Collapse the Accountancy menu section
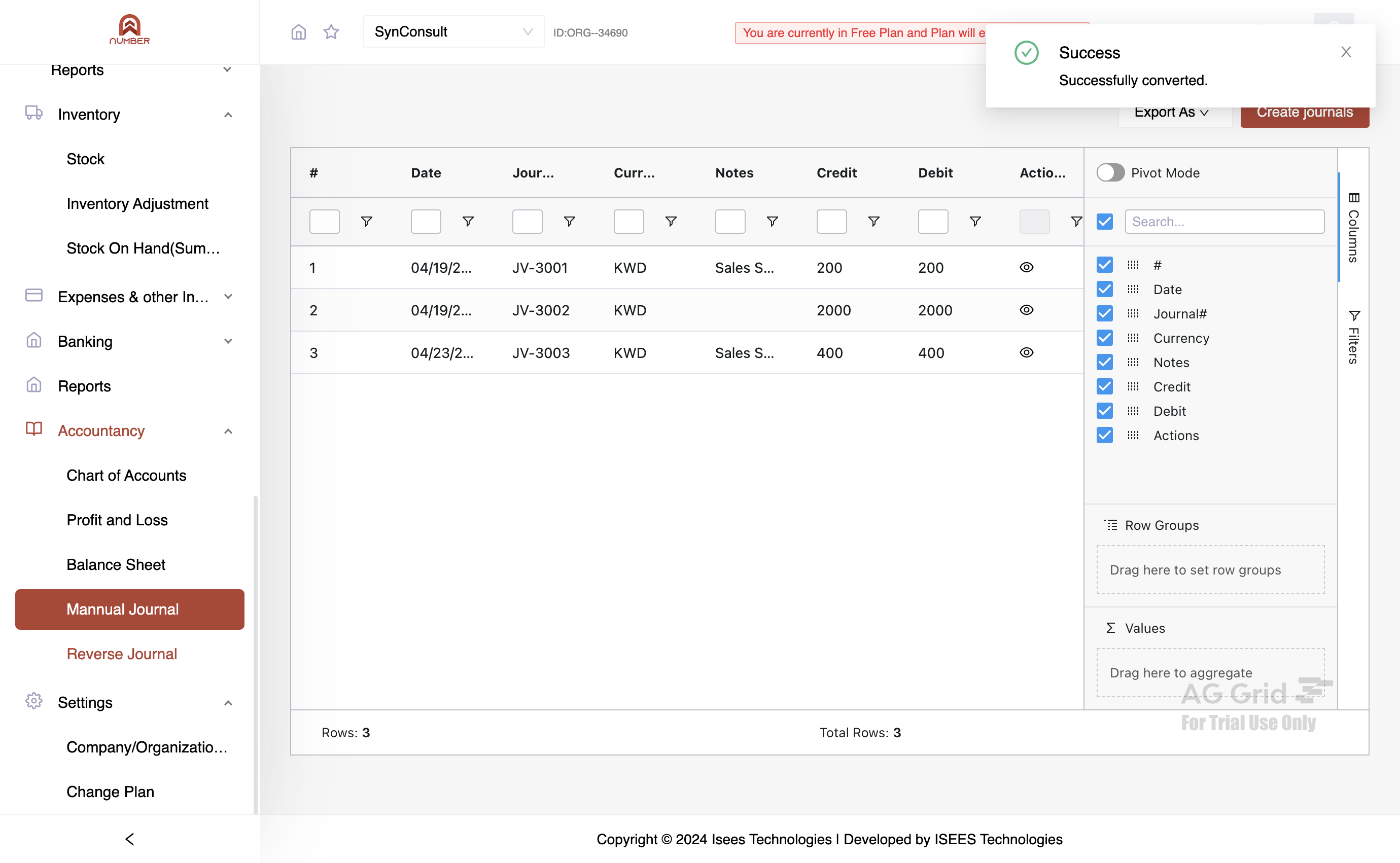This screenshot has height=863, width=1400. click(228, 431)
